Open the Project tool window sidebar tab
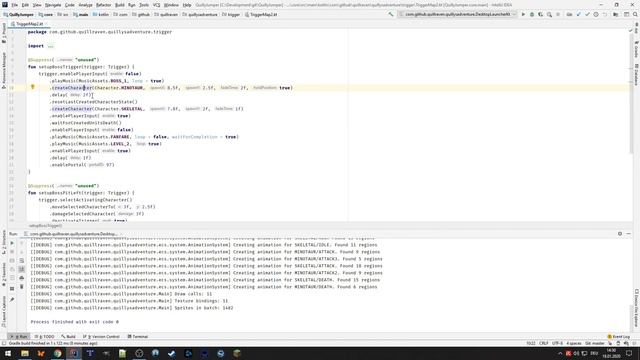 click(x=4, y=33)
